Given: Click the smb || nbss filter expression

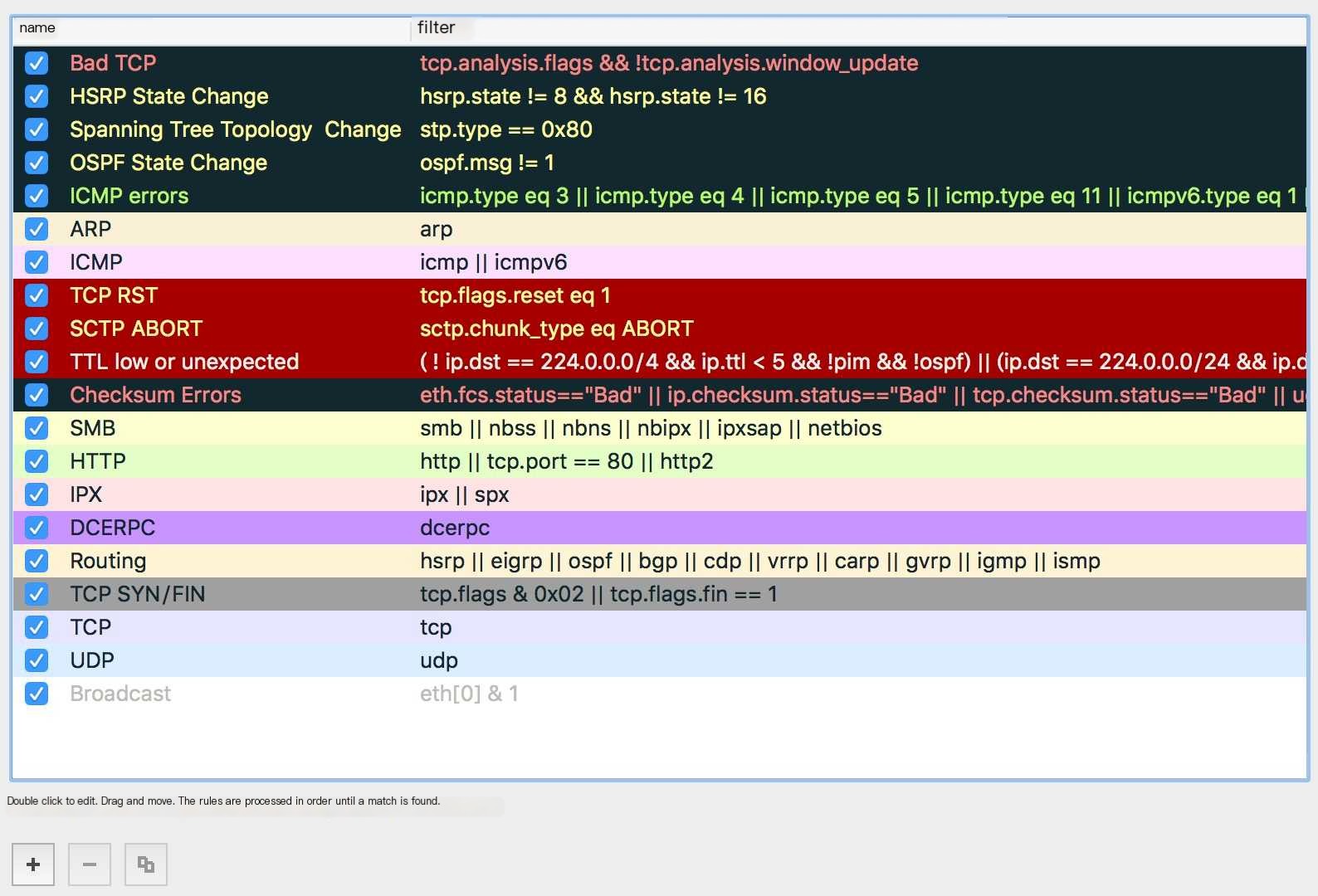Looking at the screenshot, I should pyautogui.click(x=651, y=428).
